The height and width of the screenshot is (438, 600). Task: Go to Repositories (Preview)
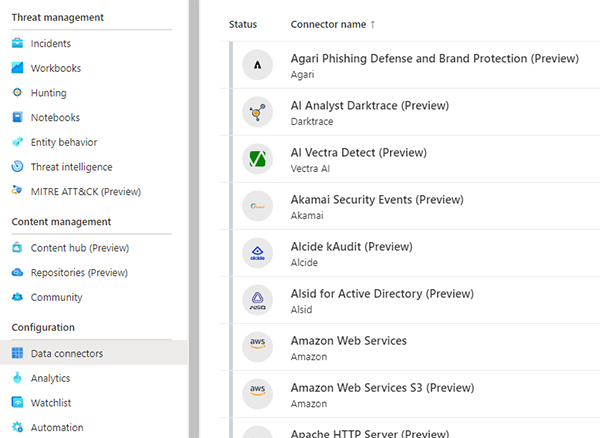coord(79,273)
